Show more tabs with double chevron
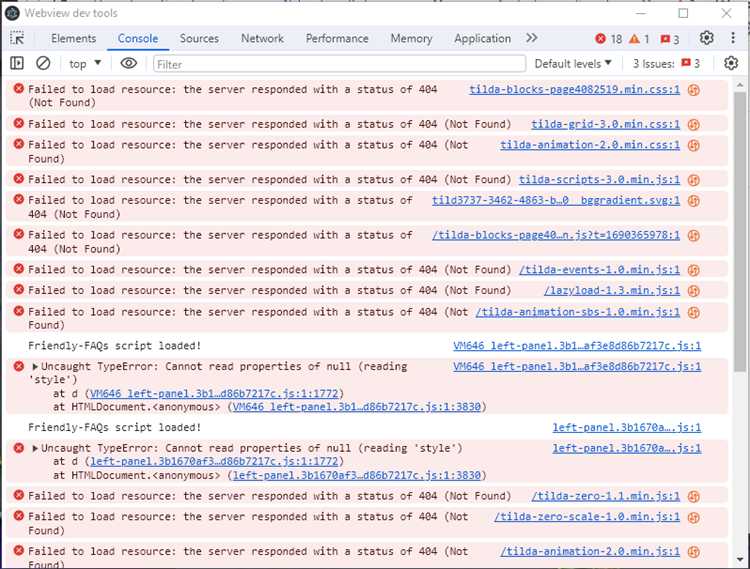Image resolution: width=750 pixels, height=569 pixels. click(x=531, y=38)
